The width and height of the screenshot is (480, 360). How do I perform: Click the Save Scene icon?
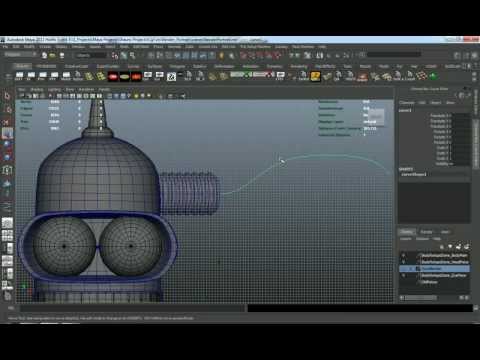[x=62, y=55]
